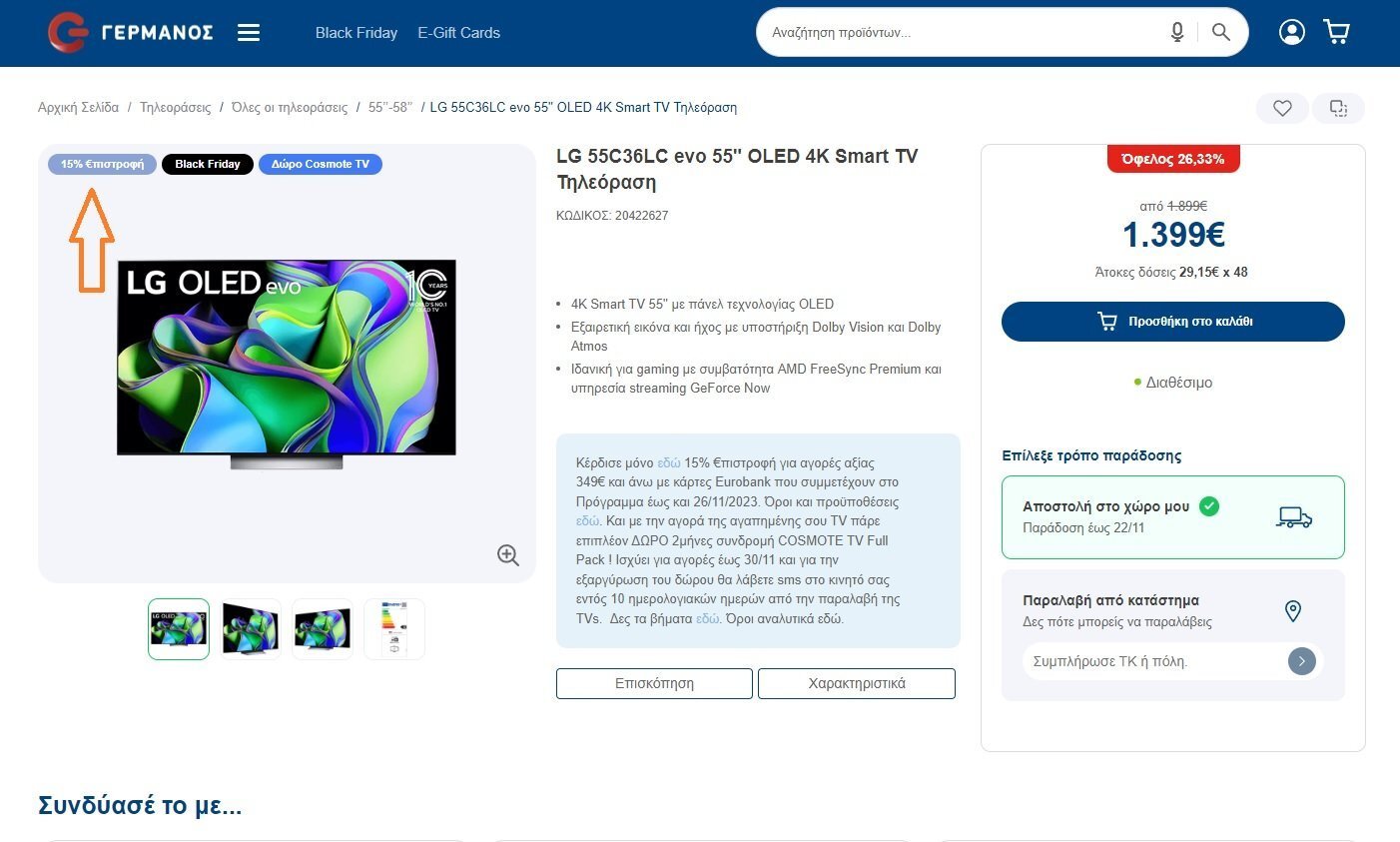Click the store location pin icon
This screenshot has width=1400, height=842.
[1293, 611]
